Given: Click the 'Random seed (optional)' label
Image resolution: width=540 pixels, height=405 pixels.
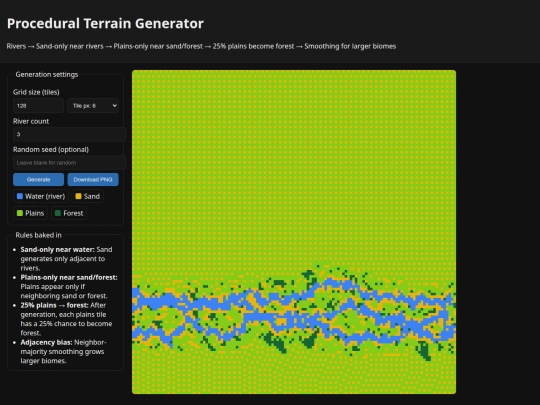Looking at the screenshot, I should [x=51, y=149].
